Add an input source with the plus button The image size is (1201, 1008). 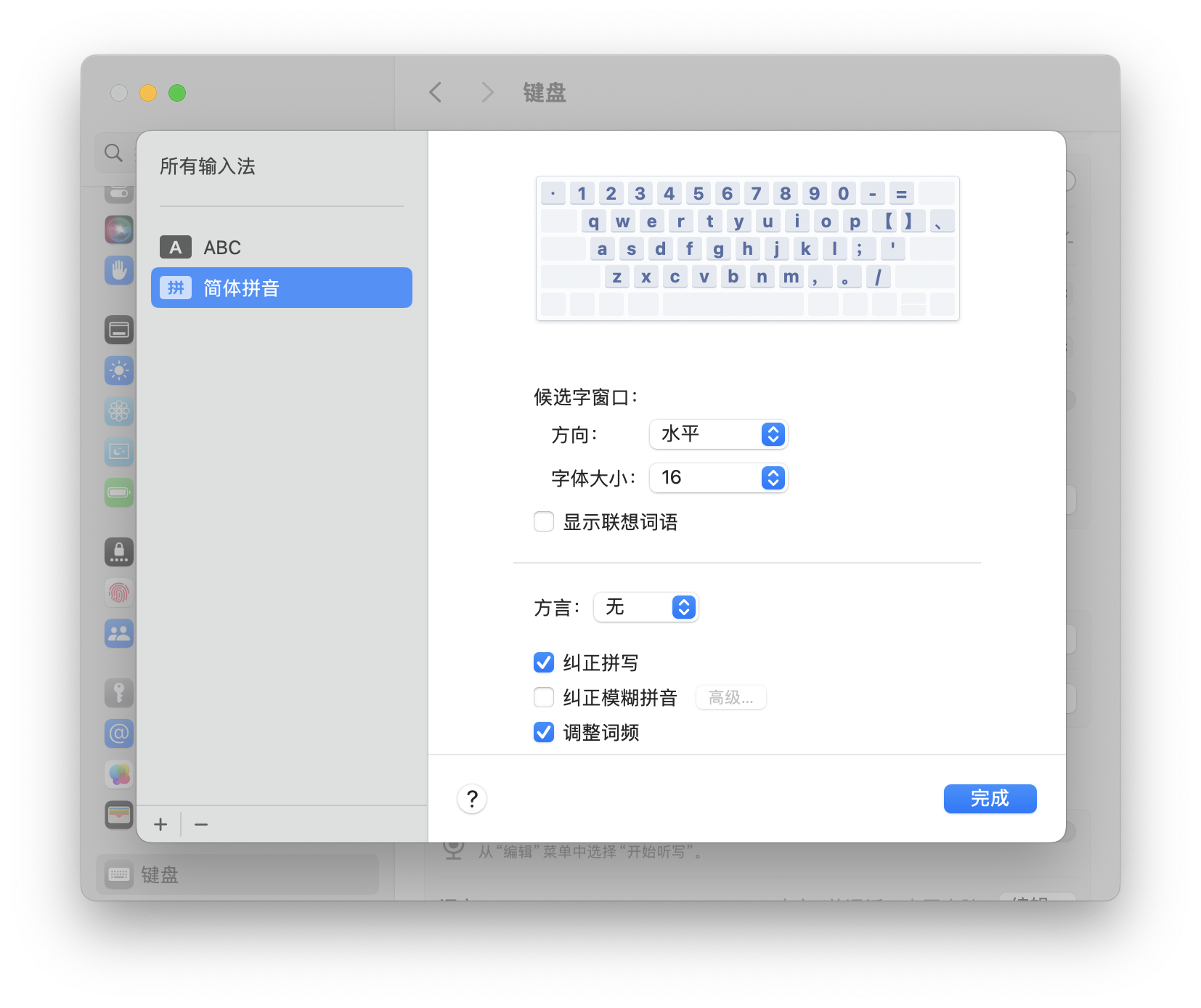(x=160, y=824)
